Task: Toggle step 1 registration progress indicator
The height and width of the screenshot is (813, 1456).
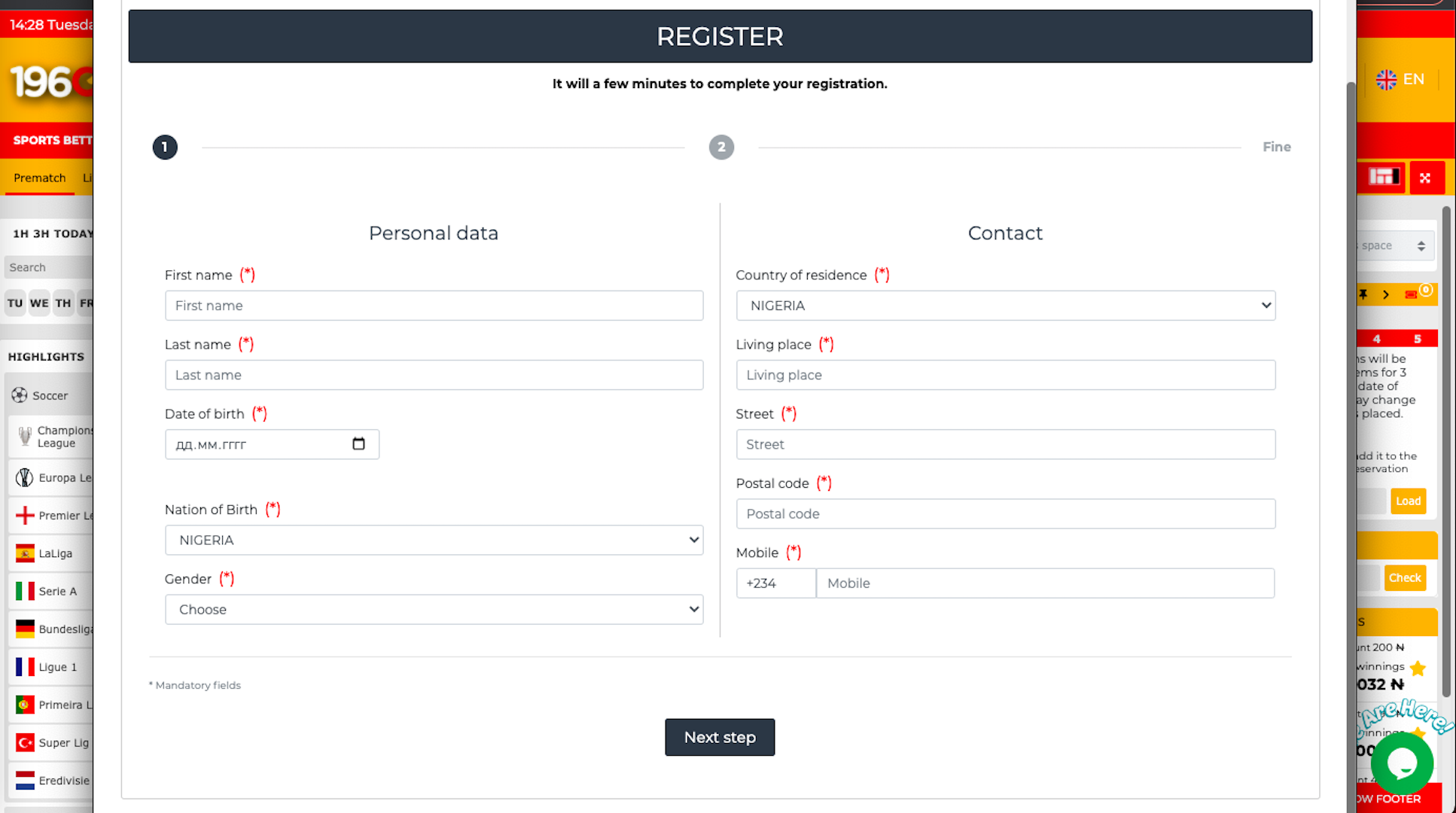Action: [163, 146]
